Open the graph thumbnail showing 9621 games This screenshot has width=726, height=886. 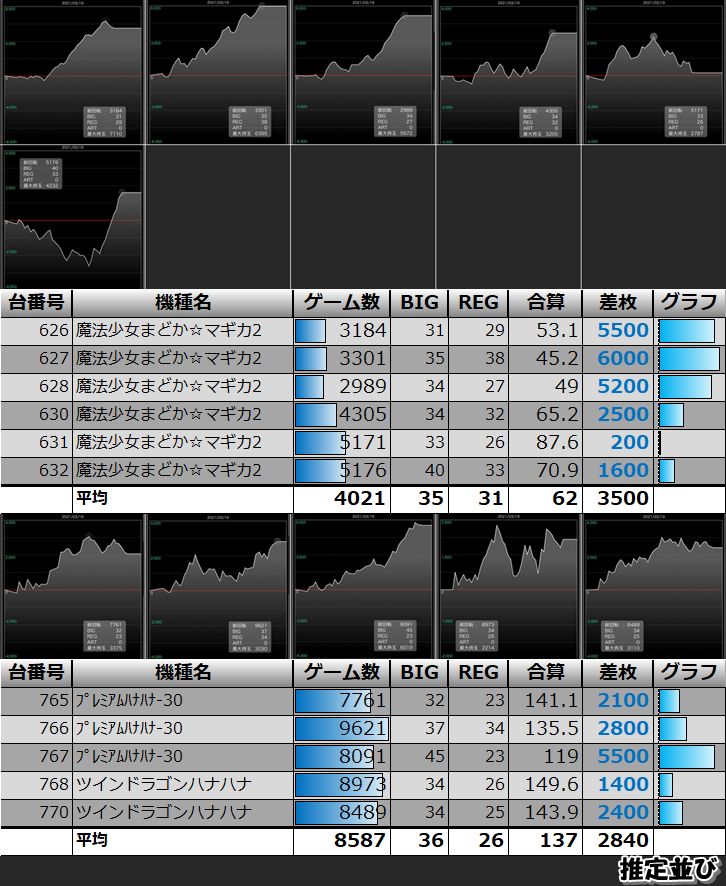218,587
